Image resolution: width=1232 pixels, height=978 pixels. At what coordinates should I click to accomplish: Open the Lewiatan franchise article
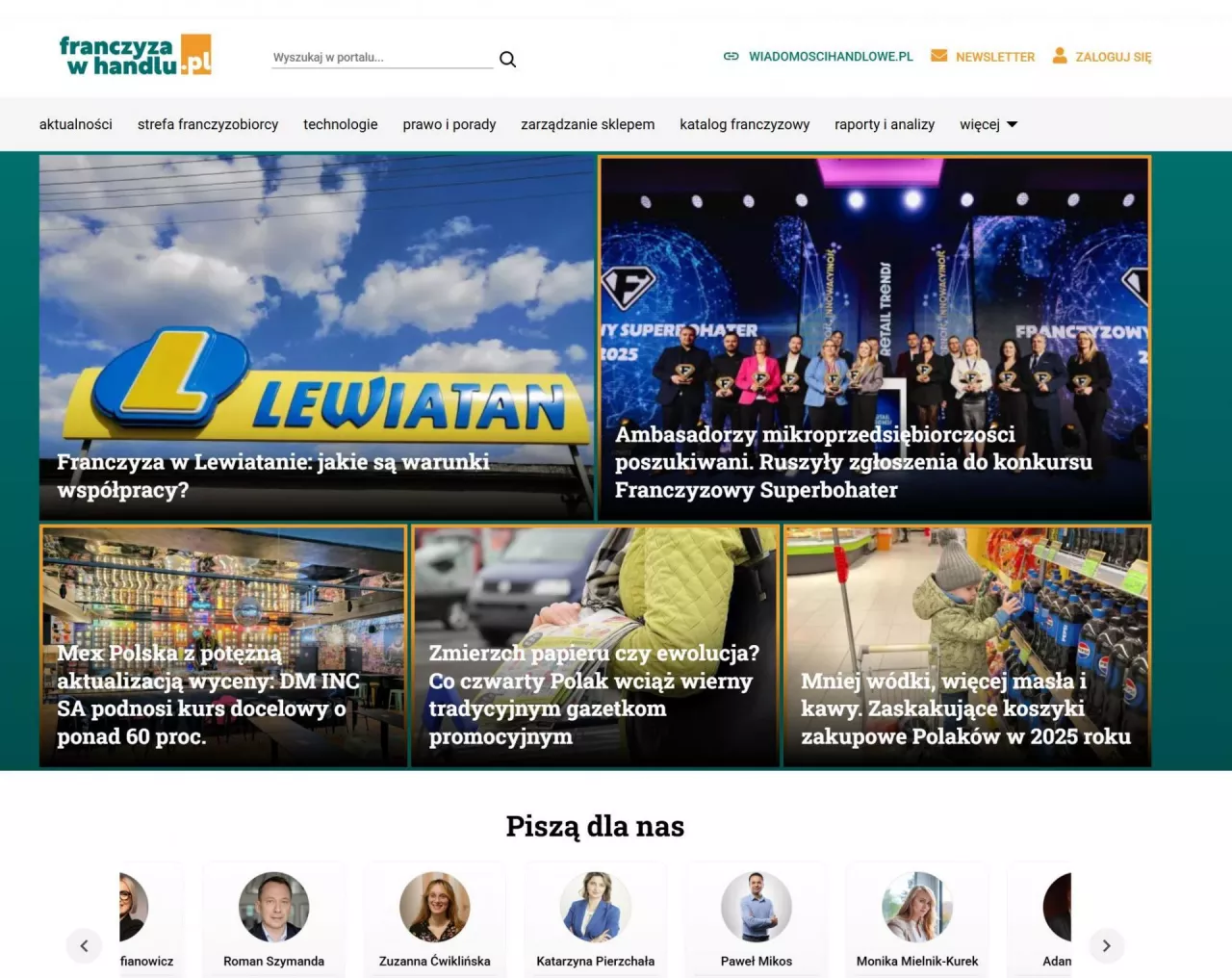(x=317, y=338)
